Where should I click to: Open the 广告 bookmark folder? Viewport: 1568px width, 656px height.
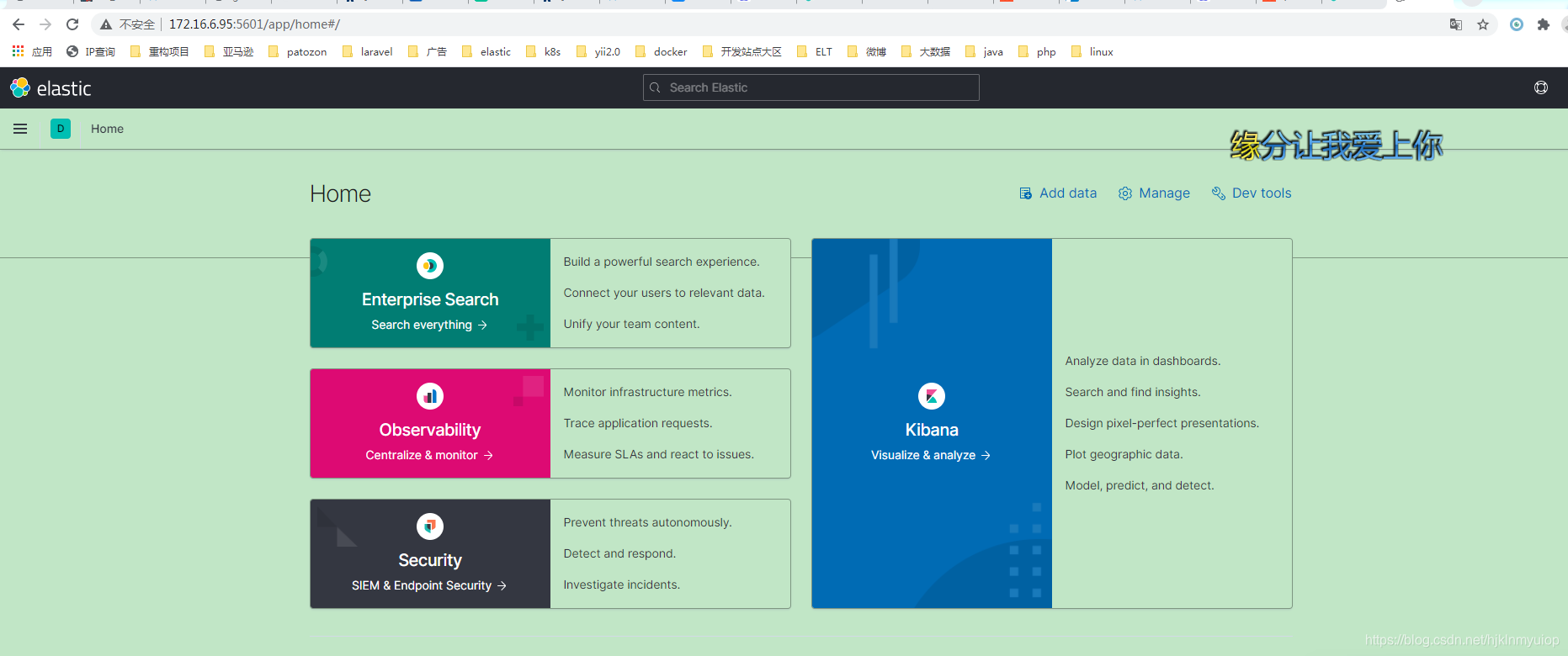[428, 51]
